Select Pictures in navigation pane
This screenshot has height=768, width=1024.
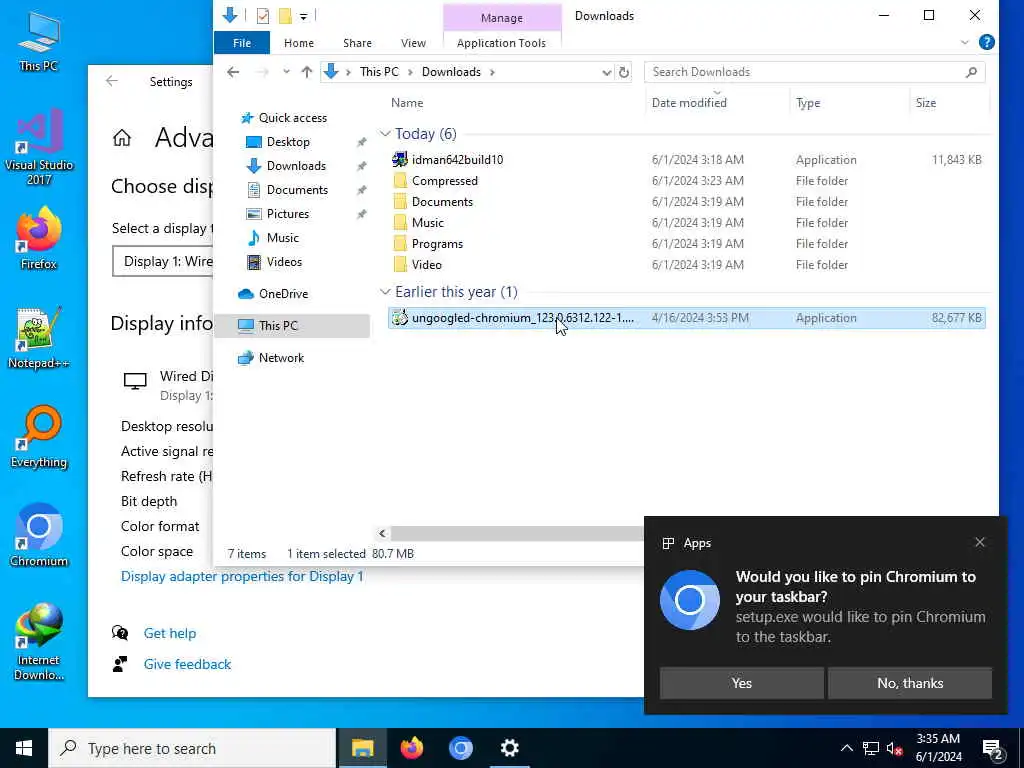pos(287,214)
